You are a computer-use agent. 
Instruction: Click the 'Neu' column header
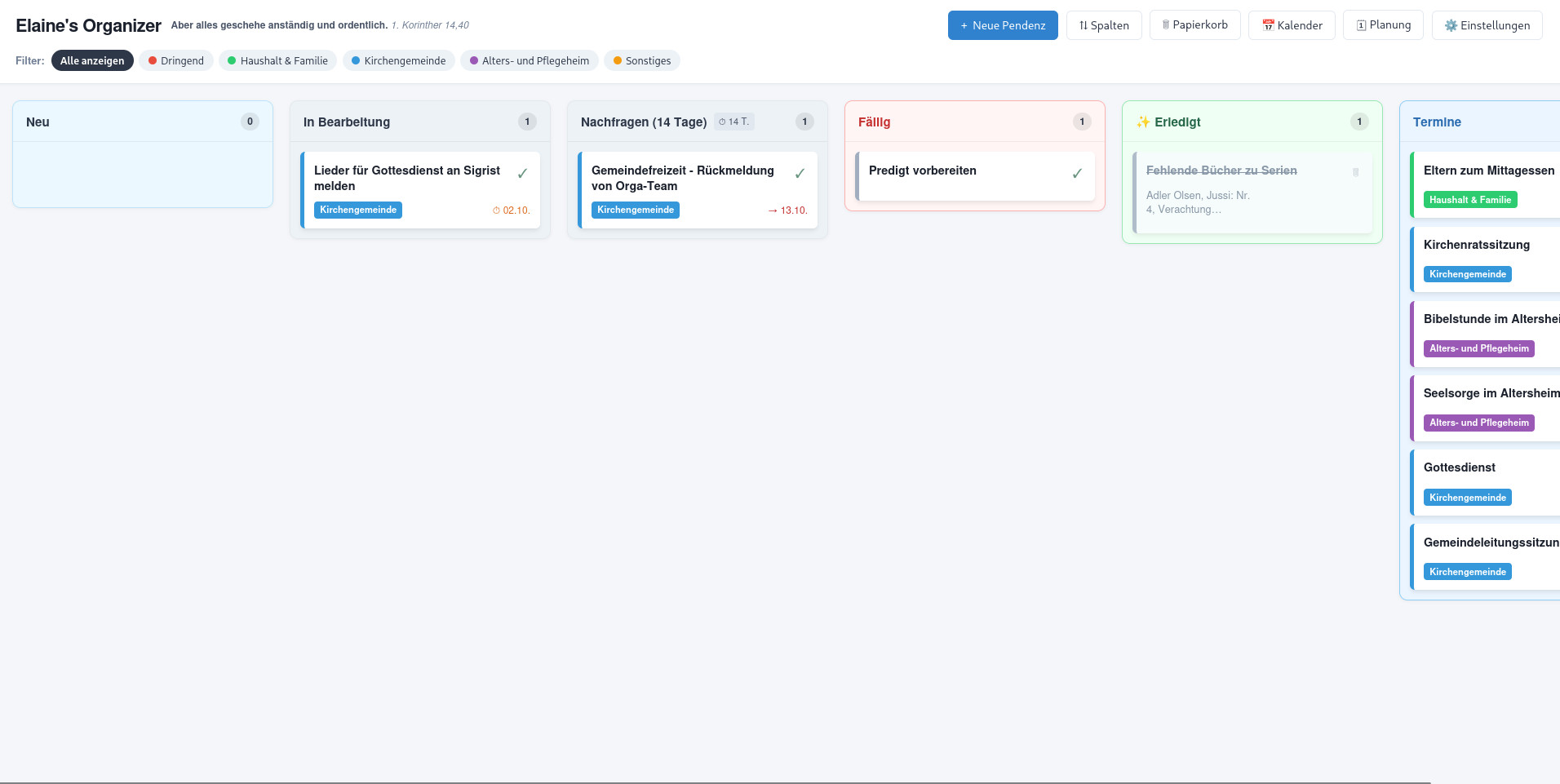[143, 122]
